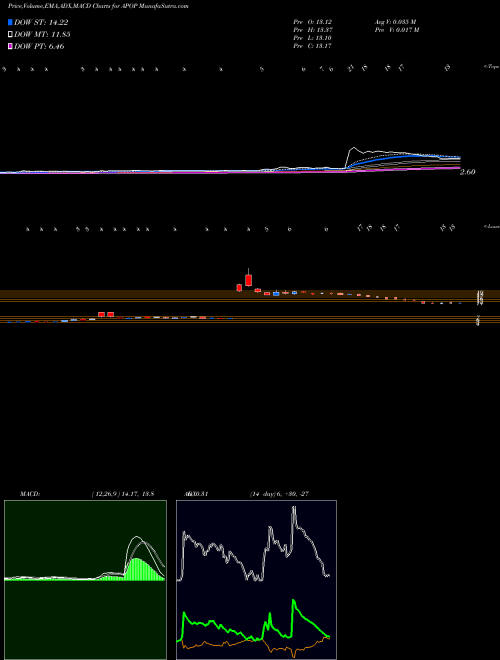Click the 'Pre C: 13.17' value
This screenshot has height=660, width=500.
[x=314, y=46]
